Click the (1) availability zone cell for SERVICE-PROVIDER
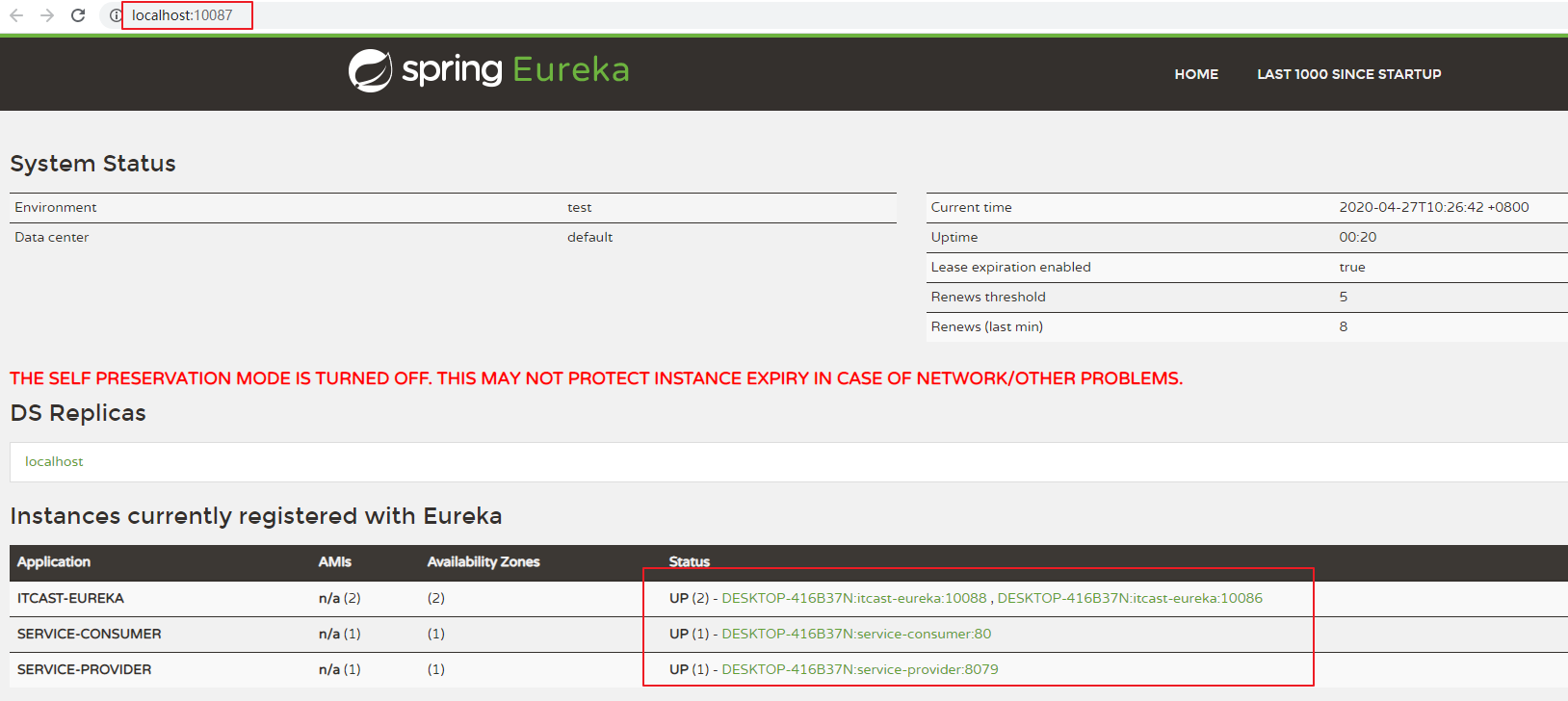This screenshot has height=701, width=1568. point(436,669)
